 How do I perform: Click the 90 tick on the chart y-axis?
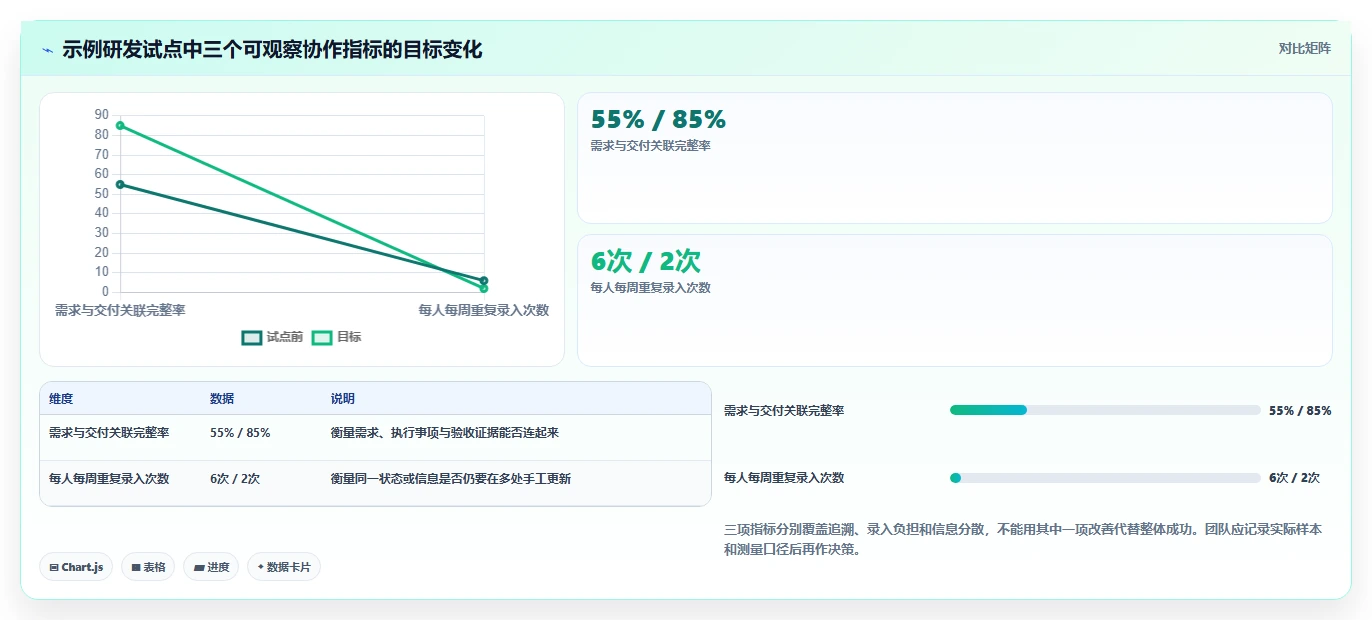click(x=102, y=115)
